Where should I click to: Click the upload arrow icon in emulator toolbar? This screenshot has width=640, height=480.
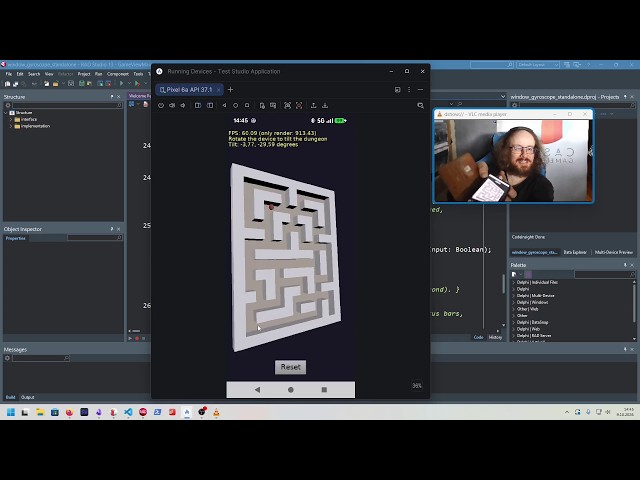click(313, 106)
